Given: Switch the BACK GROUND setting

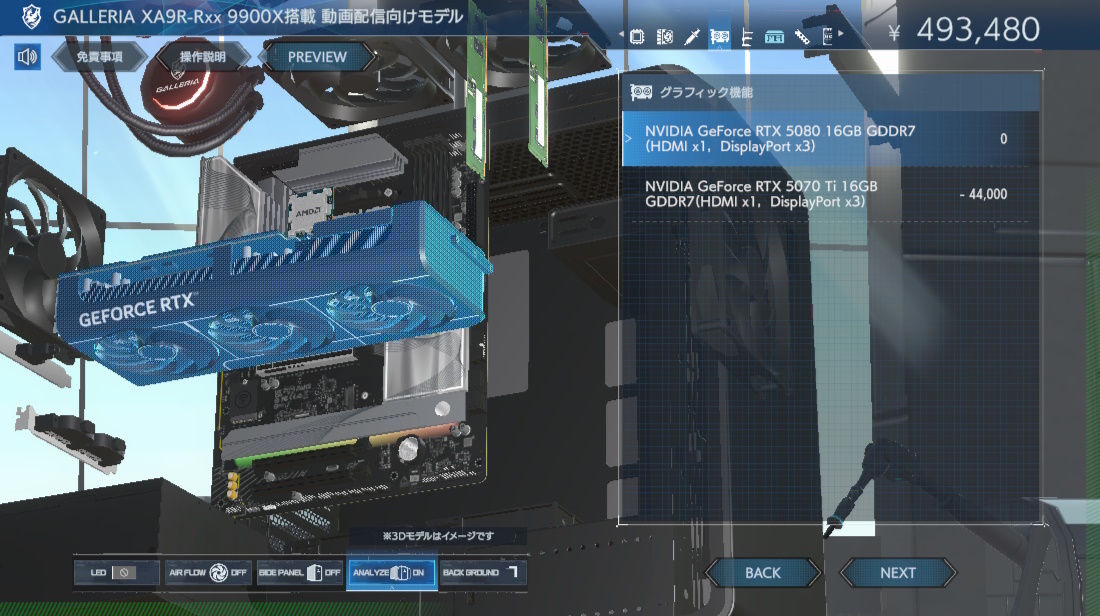Looking at the screenshot, I should coord(483,573).
